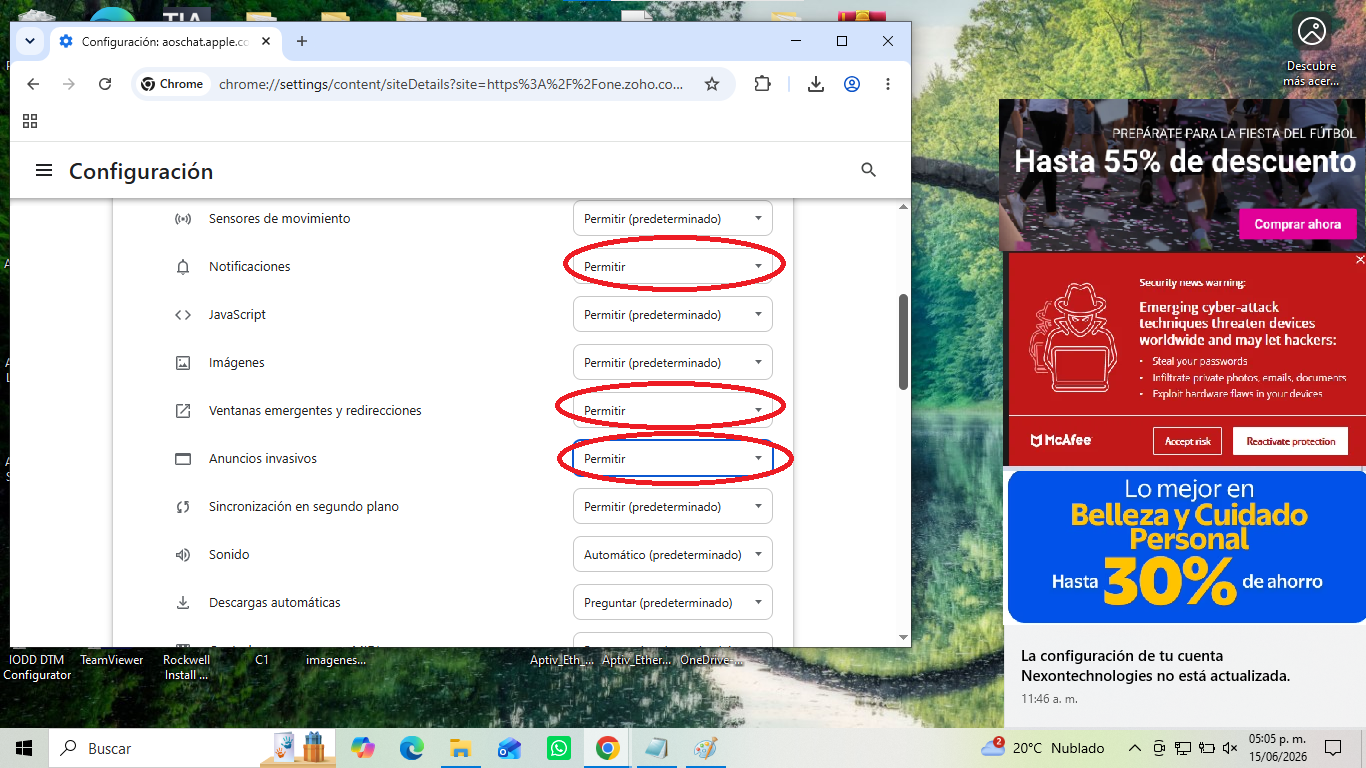Reload the current Chrome page

coord(105,84)
